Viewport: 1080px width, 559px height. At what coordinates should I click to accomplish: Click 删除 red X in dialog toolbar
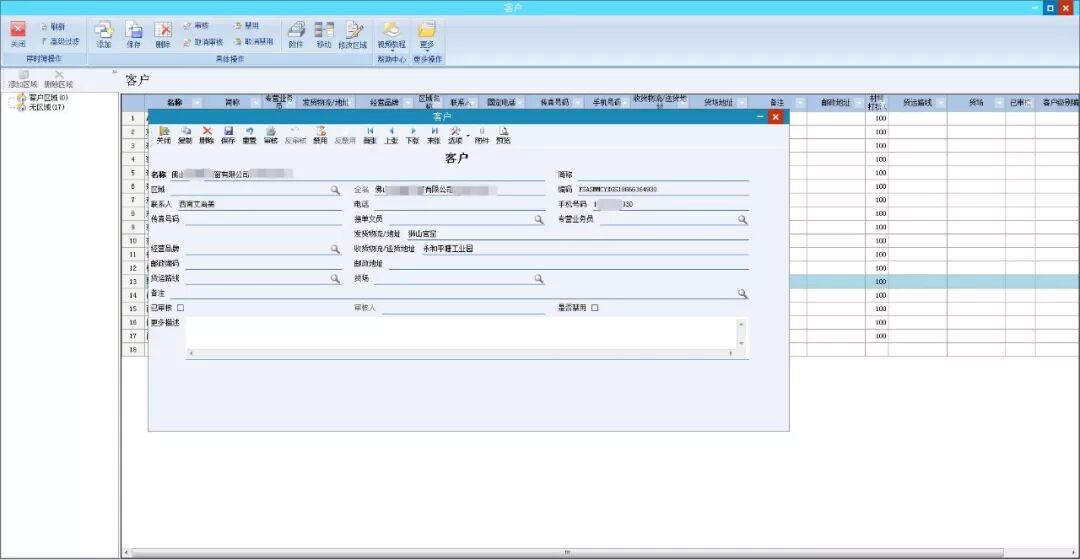click(x=207, y=135)
